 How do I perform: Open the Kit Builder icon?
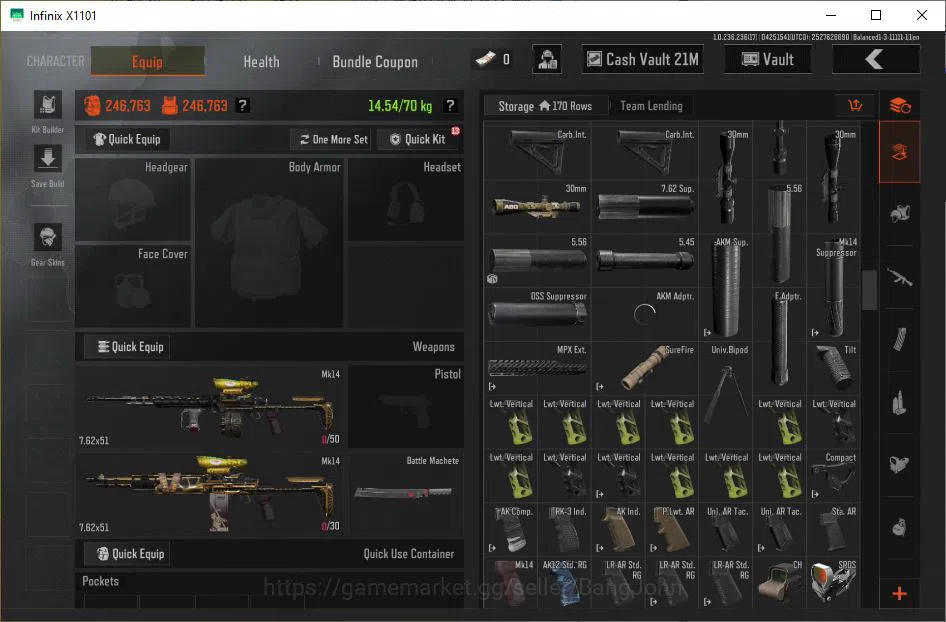pos(48,105)
